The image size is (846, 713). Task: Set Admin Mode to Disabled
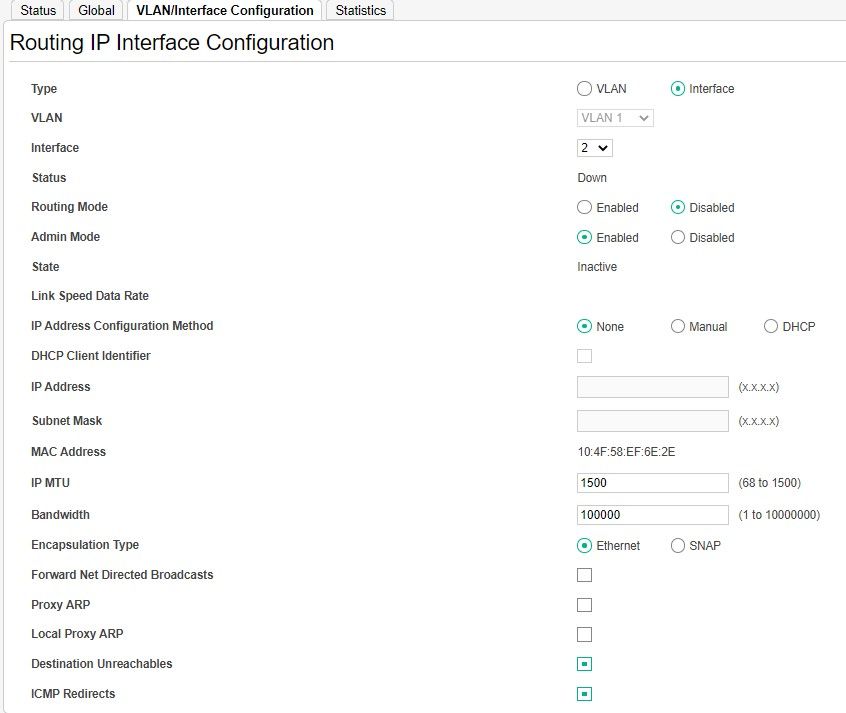(x=678, y=237)
